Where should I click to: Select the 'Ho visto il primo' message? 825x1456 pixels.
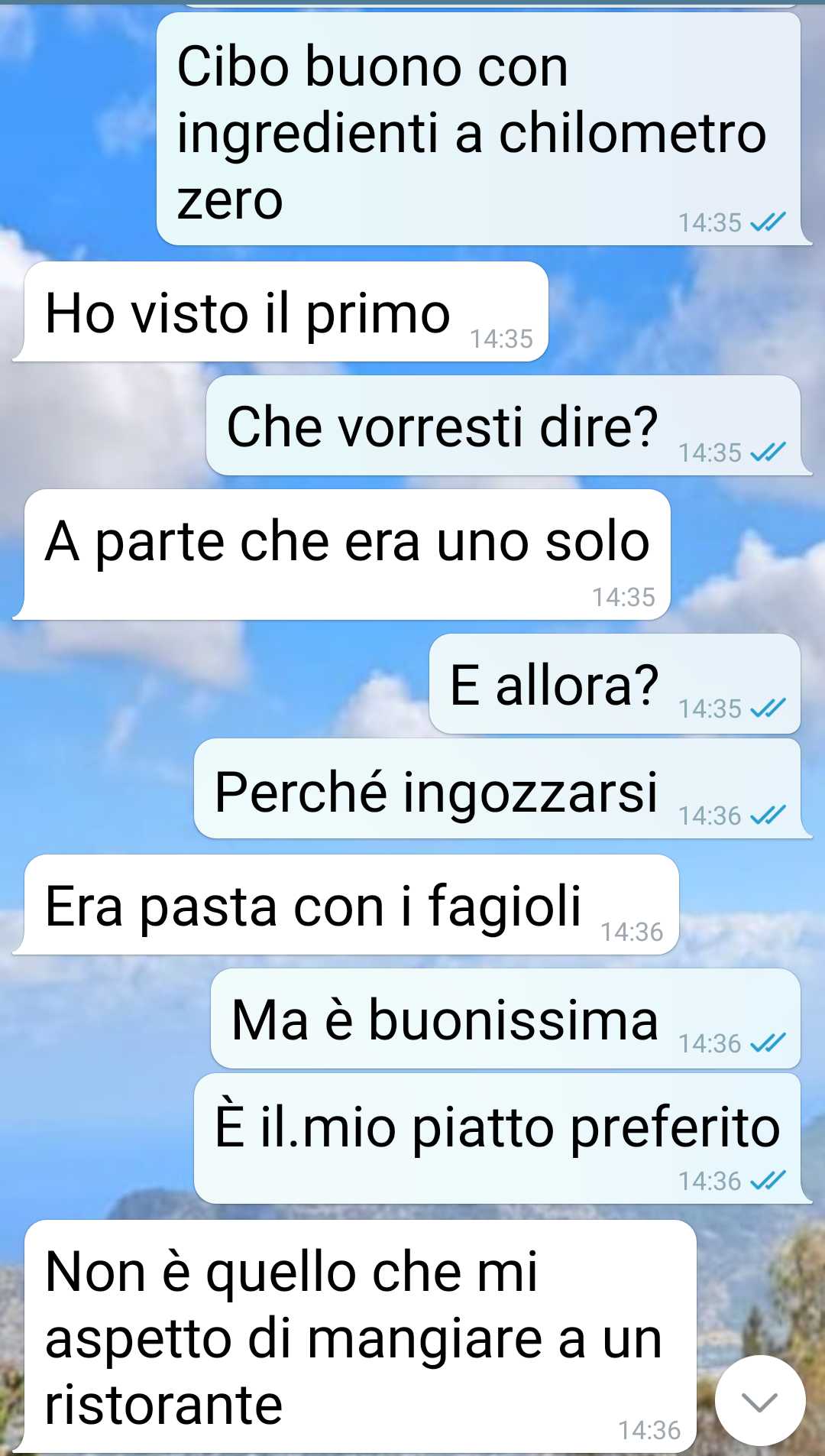point(280,312)
